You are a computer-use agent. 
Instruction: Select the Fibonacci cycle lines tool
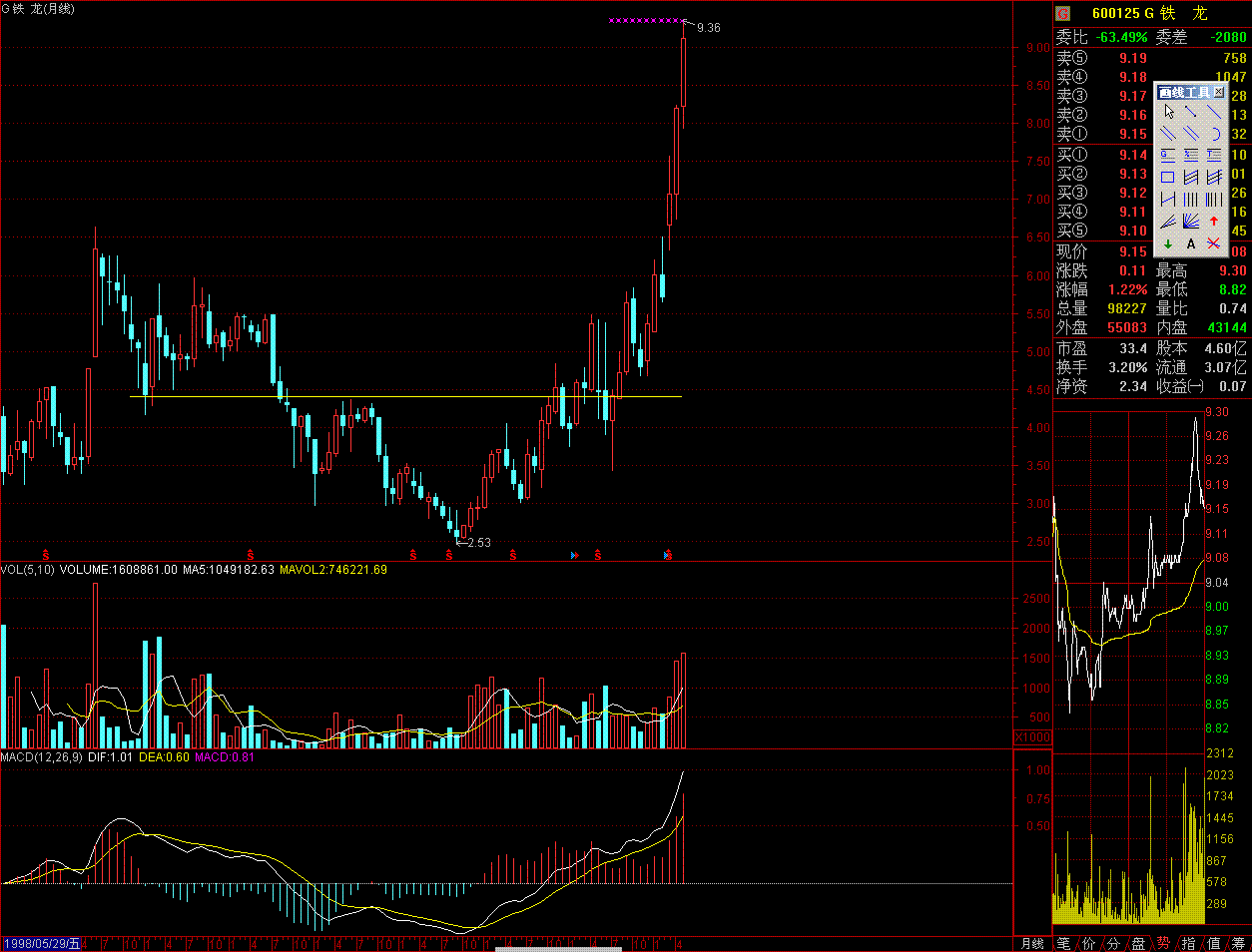coord(1213,200)
